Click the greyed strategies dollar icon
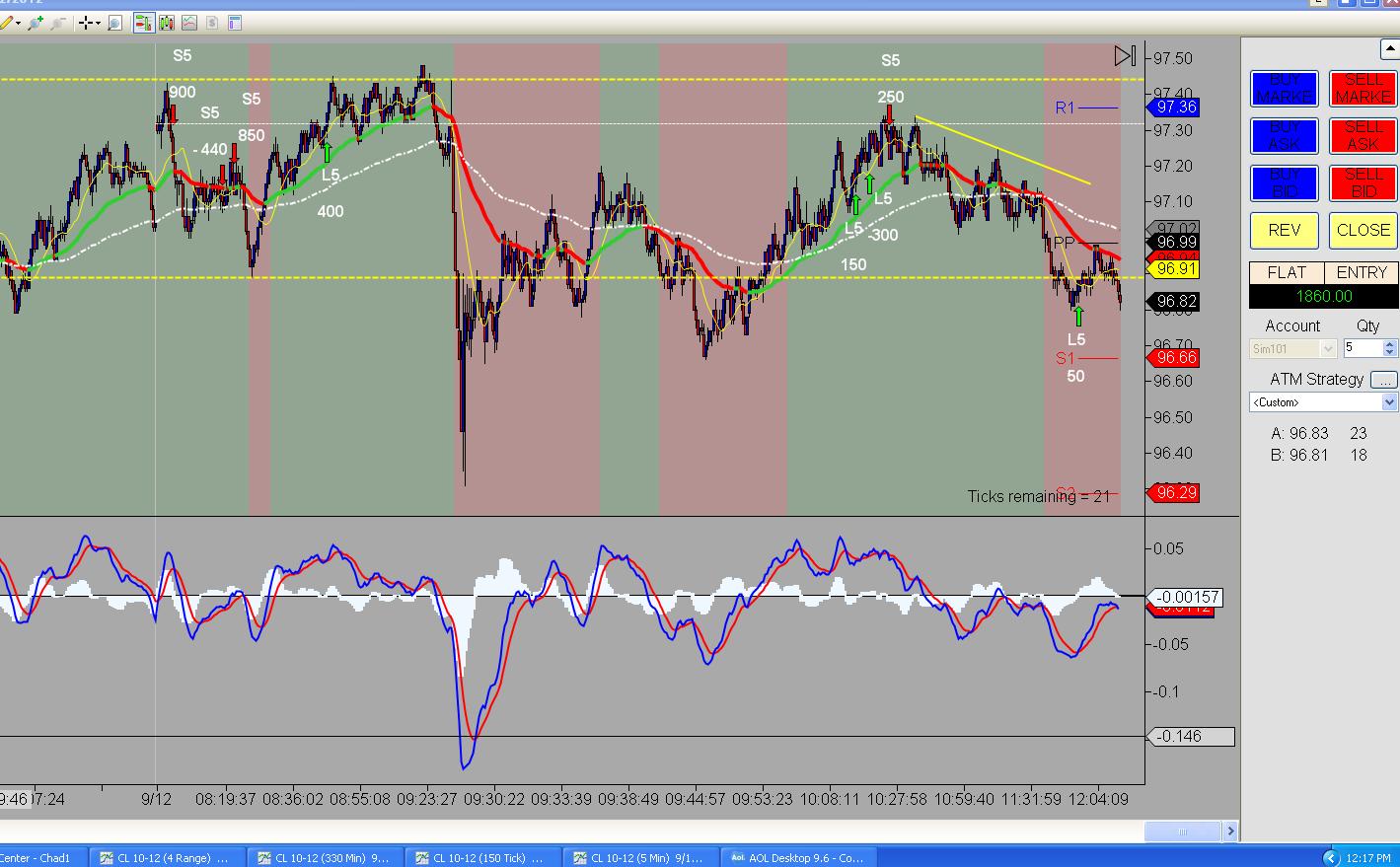This screenshot has width=1400, height=867. 211,22
